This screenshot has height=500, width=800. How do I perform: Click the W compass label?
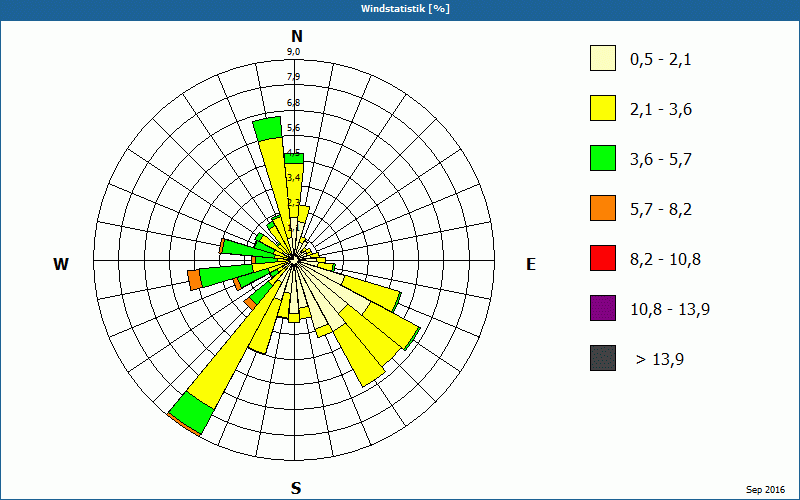(x=61, y=264)
